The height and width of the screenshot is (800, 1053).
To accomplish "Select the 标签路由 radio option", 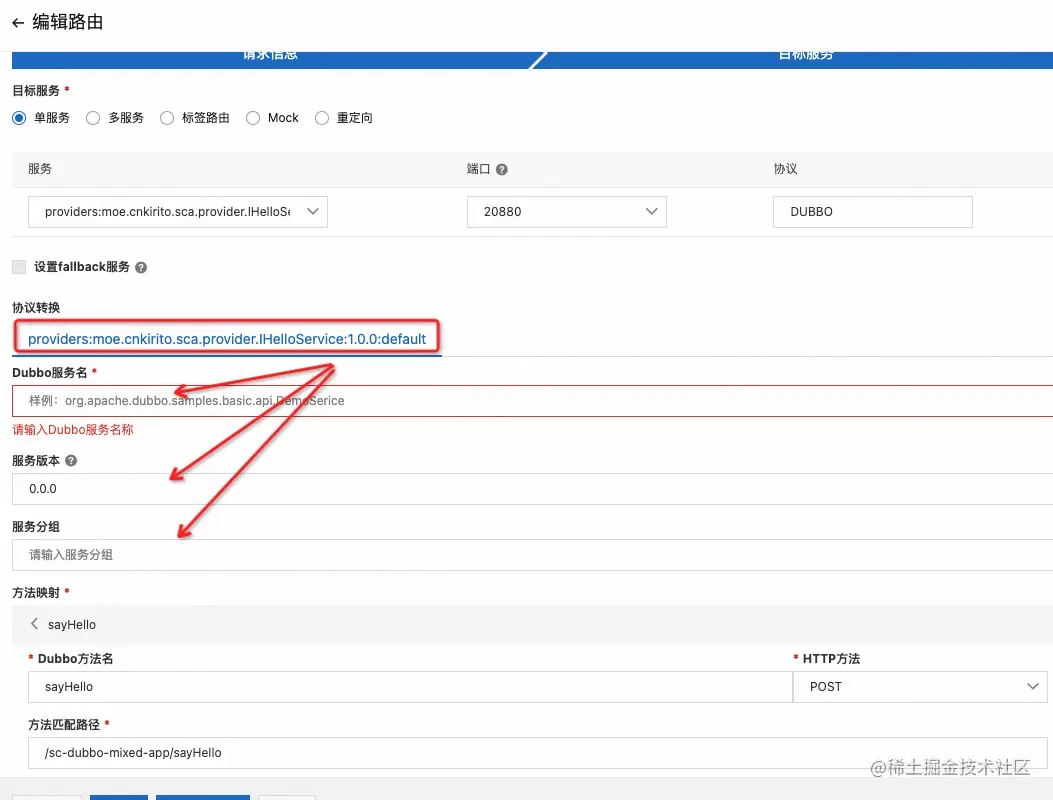I will coord(167,118).
